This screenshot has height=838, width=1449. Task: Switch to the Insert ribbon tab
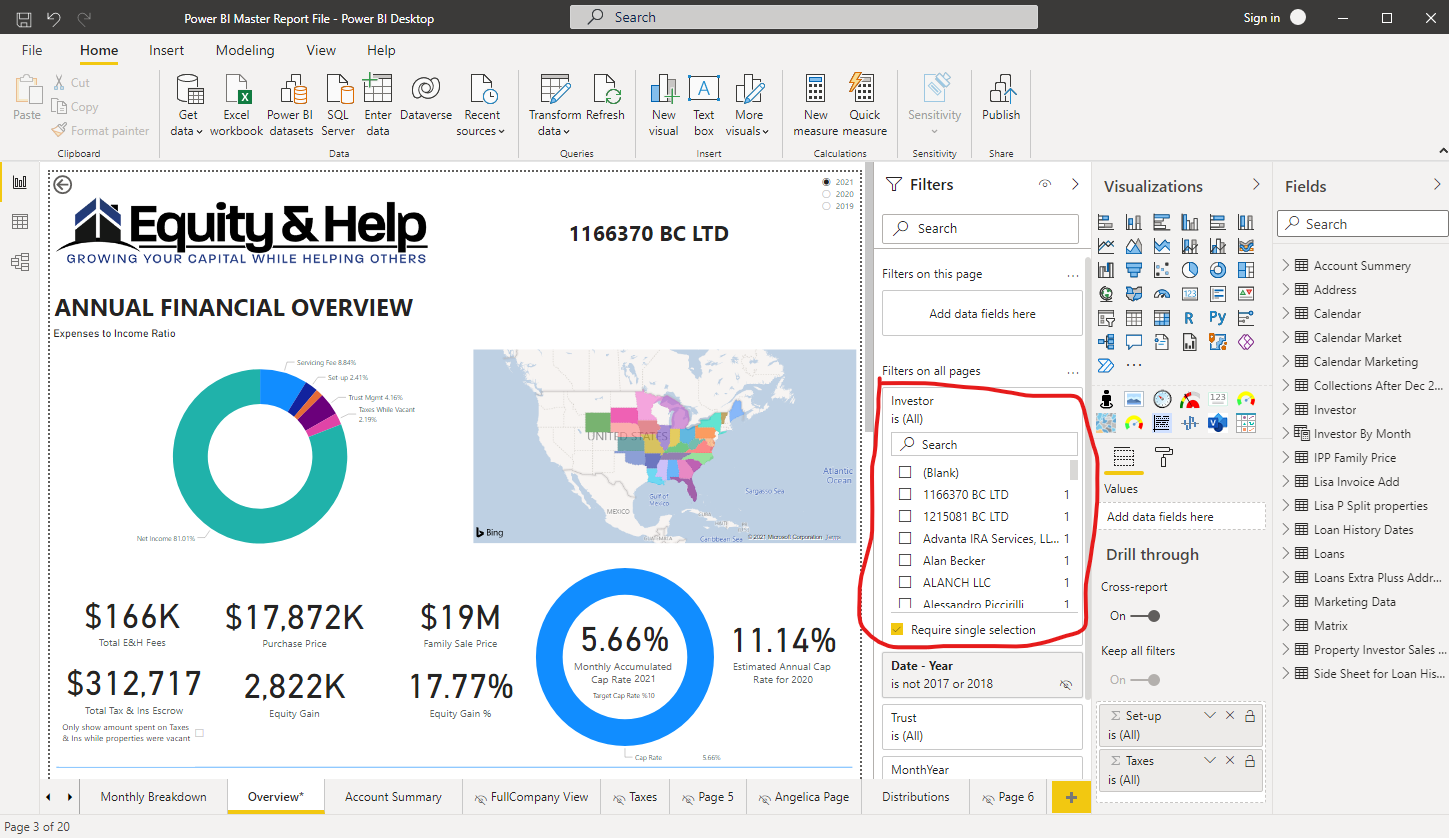166,50
